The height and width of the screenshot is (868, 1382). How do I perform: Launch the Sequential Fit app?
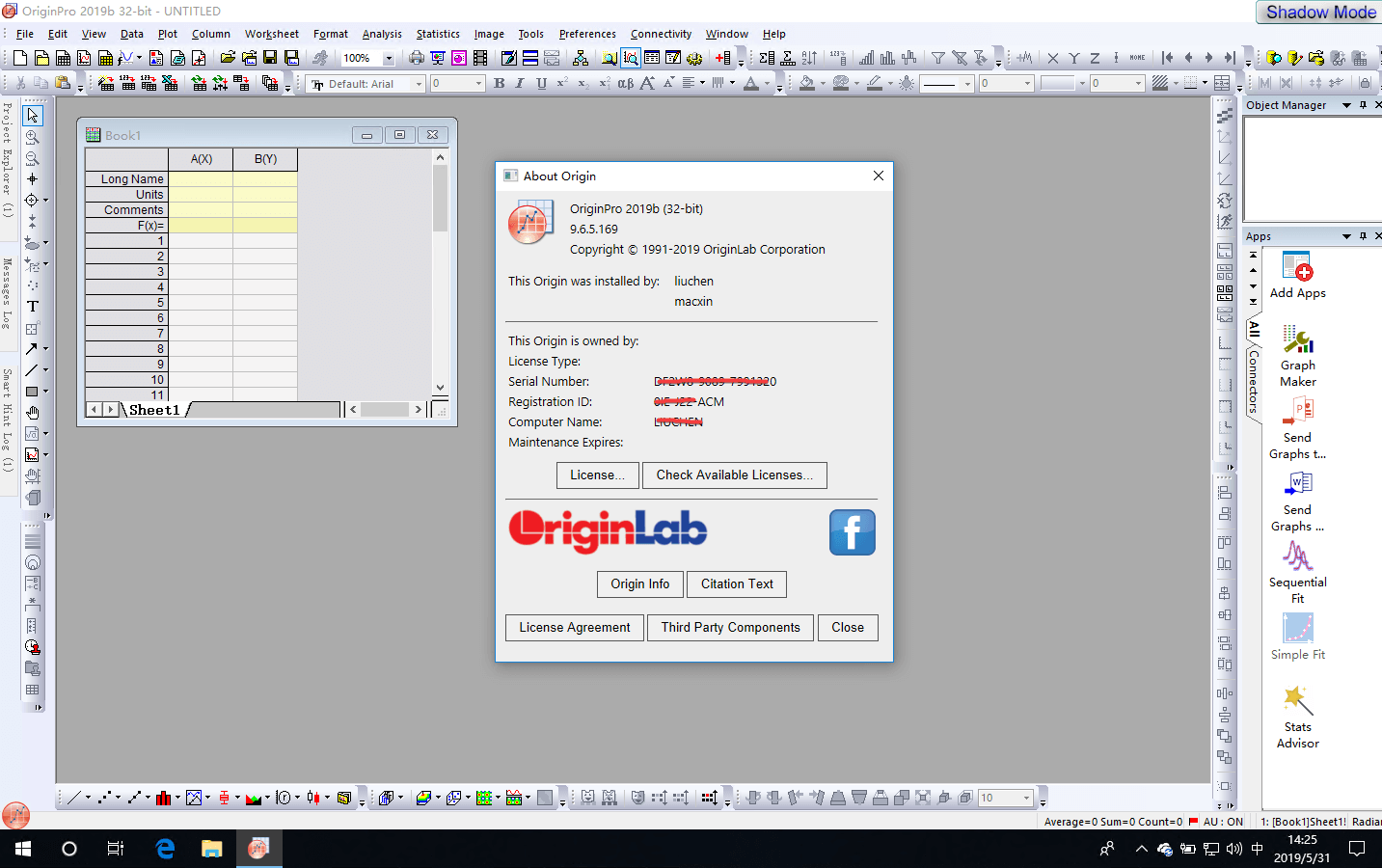coord(1298,573)
